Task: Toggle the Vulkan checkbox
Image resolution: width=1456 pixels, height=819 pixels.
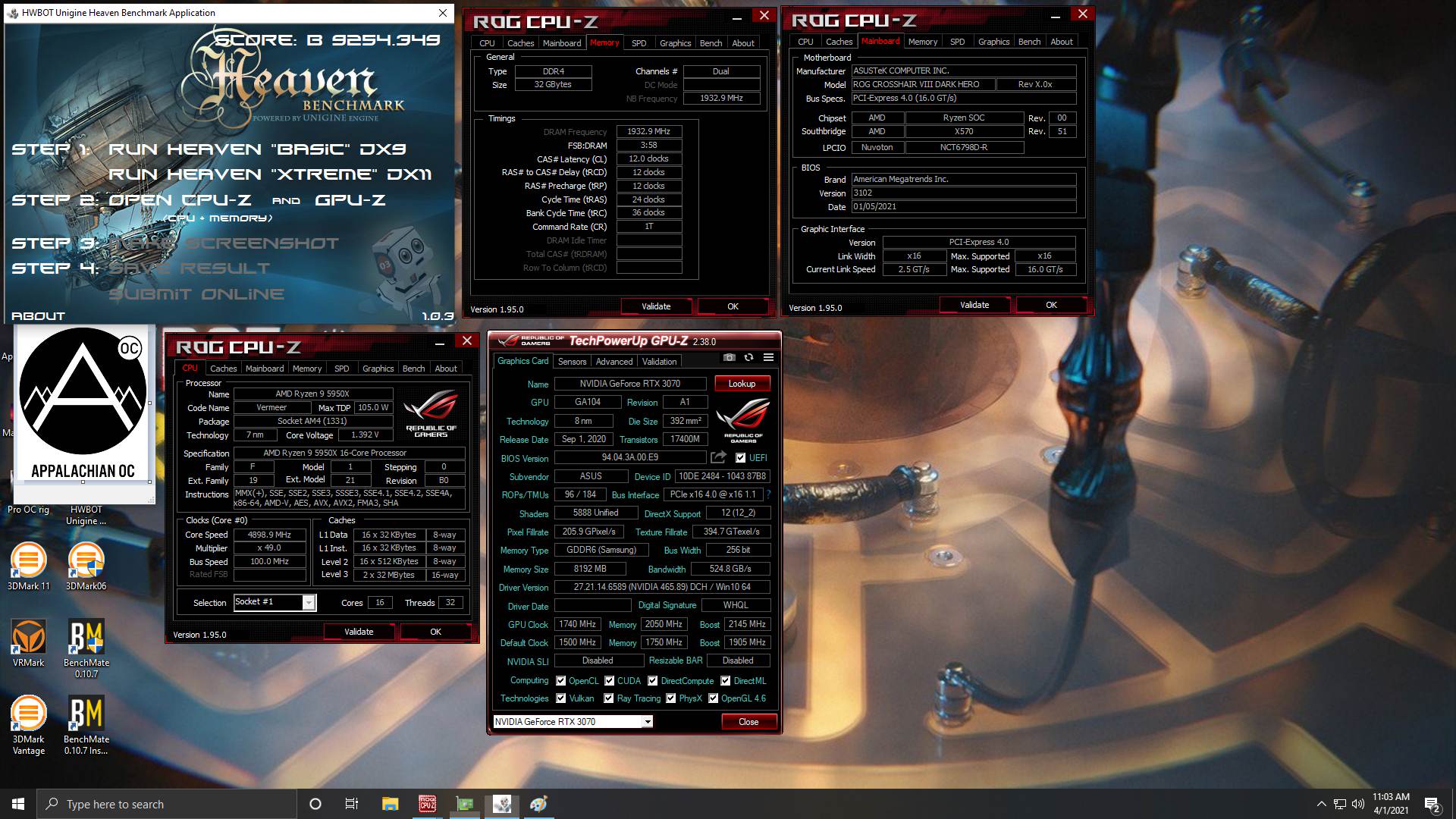Action: (560, 698)
